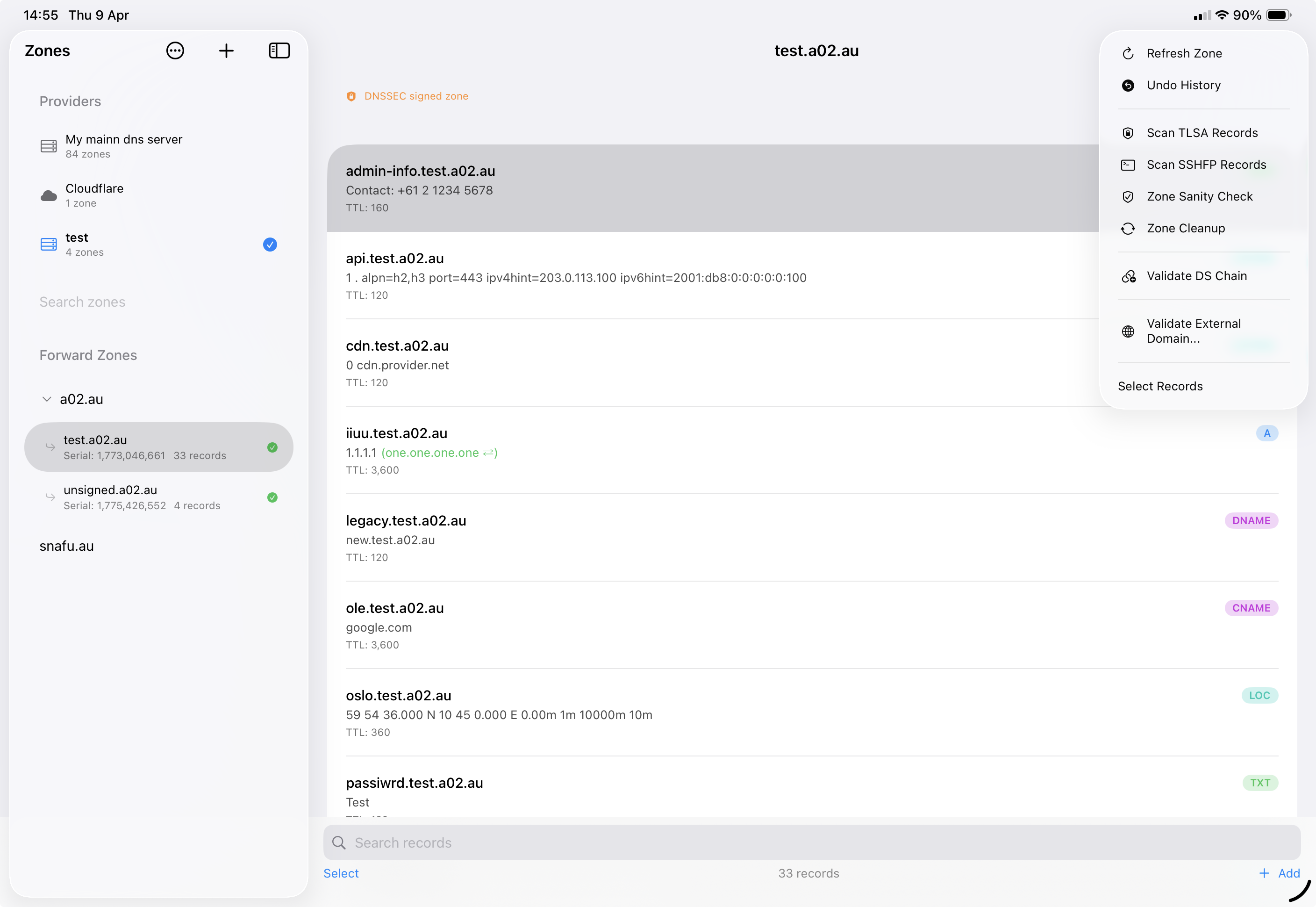Screen dimensions: 1316x907
Task: Click the status bar clock 14:55
Action: click(41, 15)
